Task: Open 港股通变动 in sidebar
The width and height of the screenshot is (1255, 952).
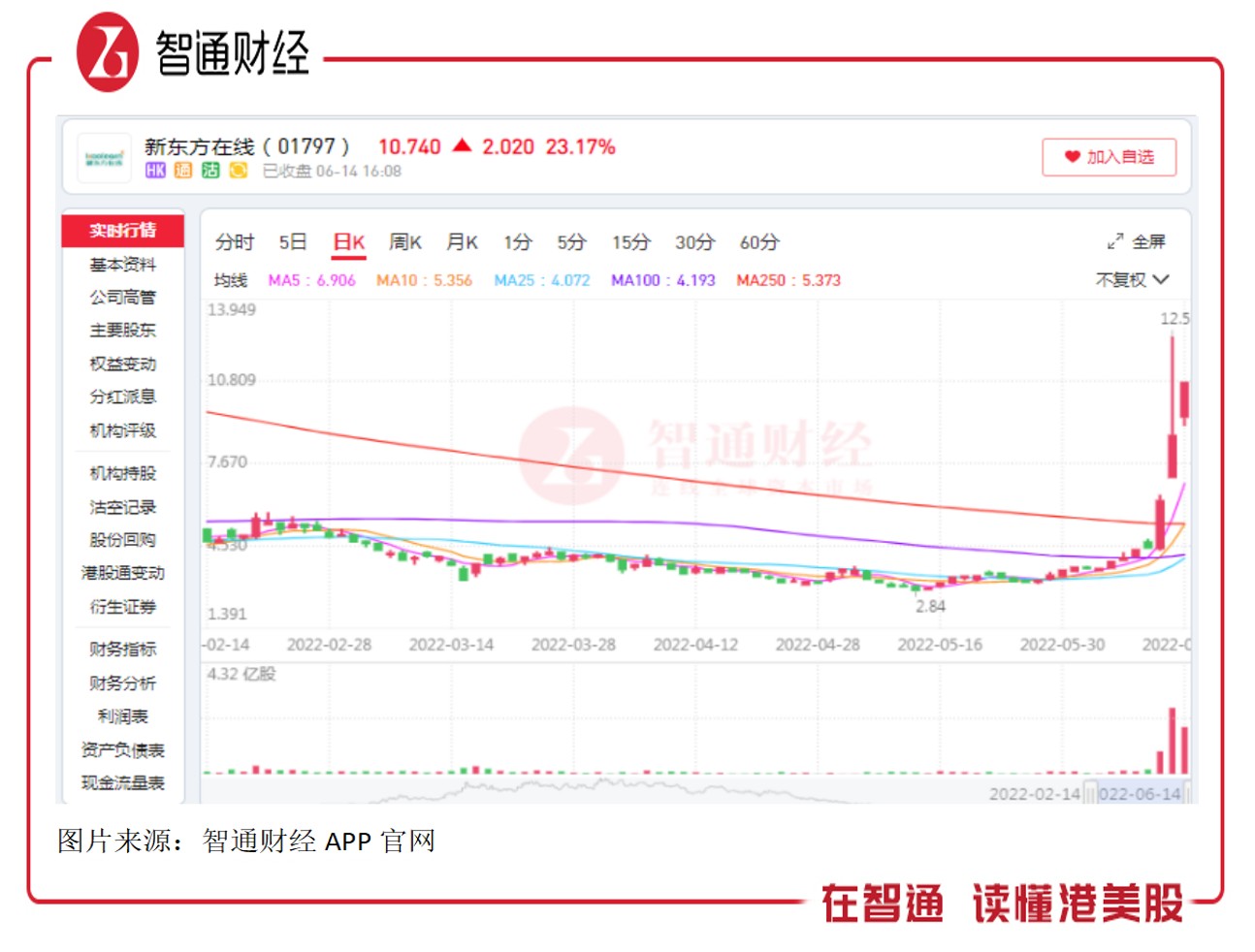Action: pos(123,574)
